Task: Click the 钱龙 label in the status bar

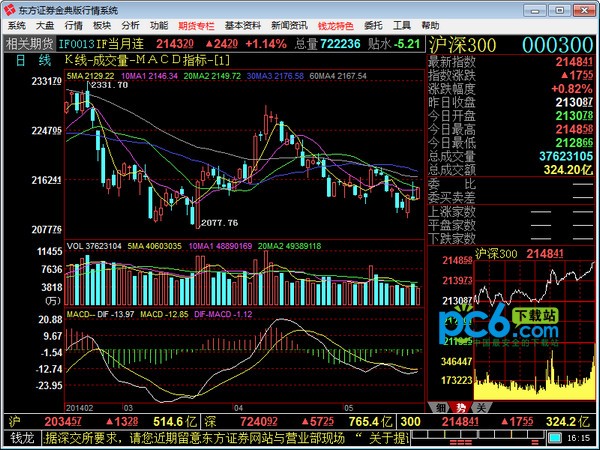Action: pyautogui.click(x=22, y=437)
